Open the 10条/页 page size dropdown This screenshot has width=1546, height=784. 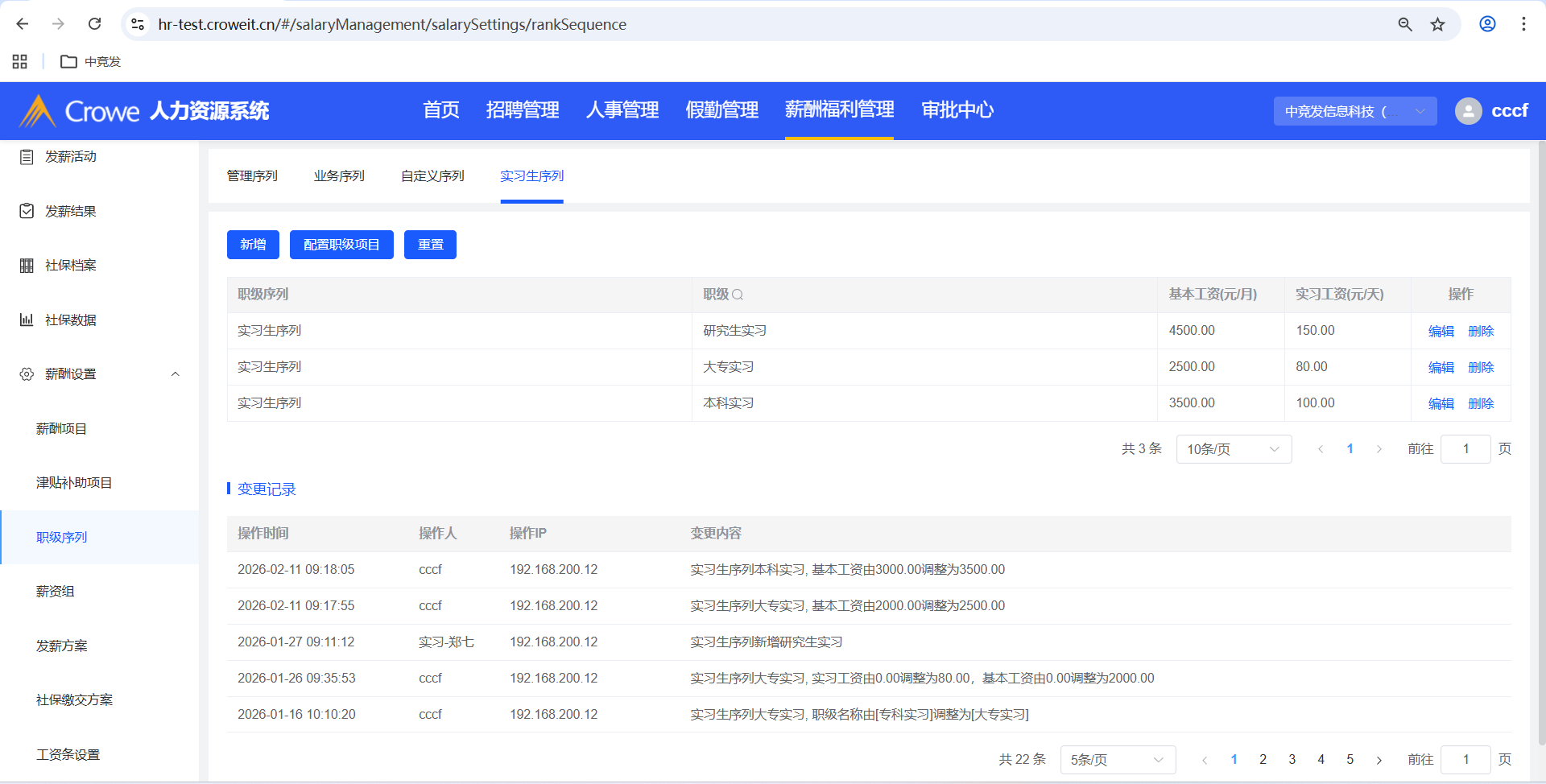click(x=1233, y=449)
